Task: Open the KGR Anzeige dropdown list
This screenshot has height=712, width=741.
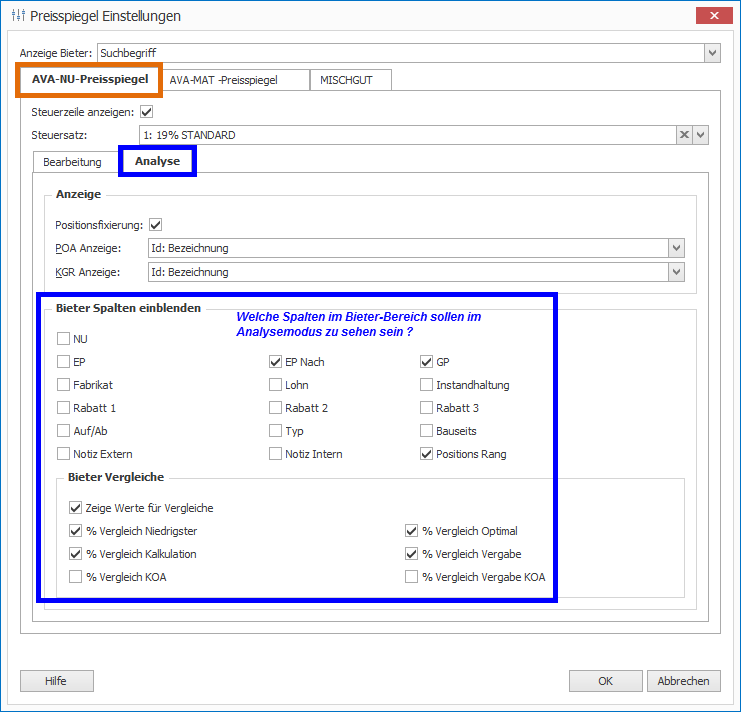Action: coord(677,272)
